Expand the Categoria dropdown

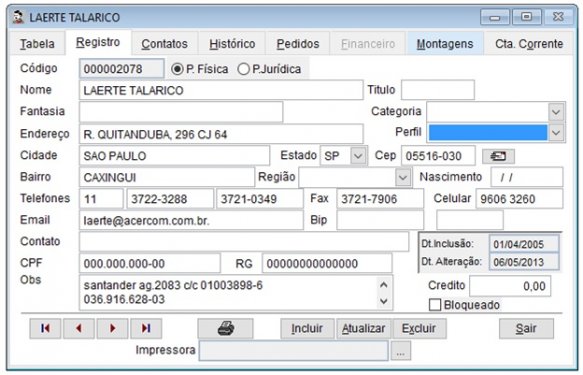pos(556,112)
